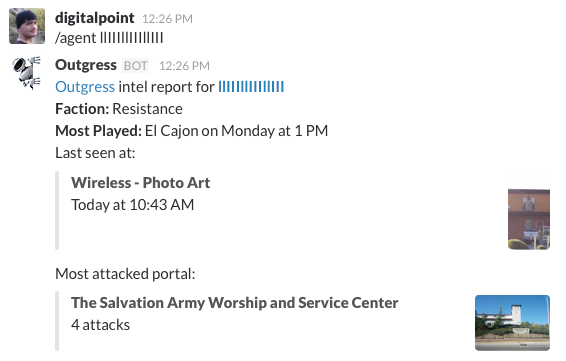The height and width of the screenshot is (361, 566).
Task: Click the Most Played El Cajon line
Action: (192, 131)
